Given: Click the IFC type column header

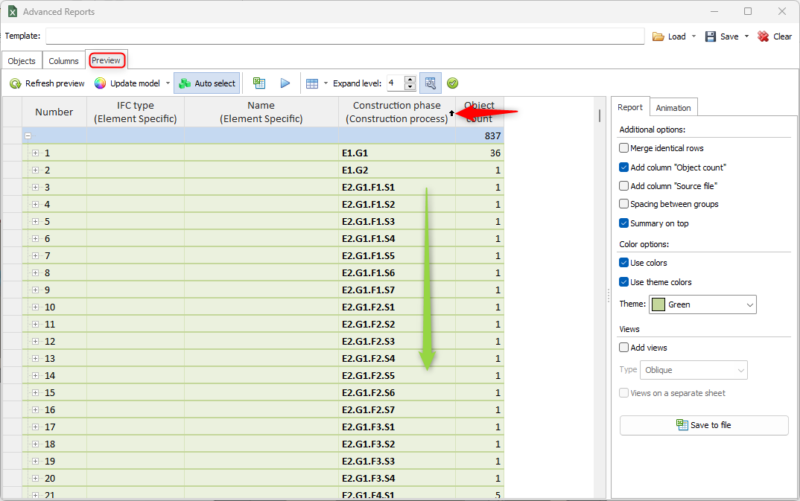Looking at the screenshot, I should (135, 112).
